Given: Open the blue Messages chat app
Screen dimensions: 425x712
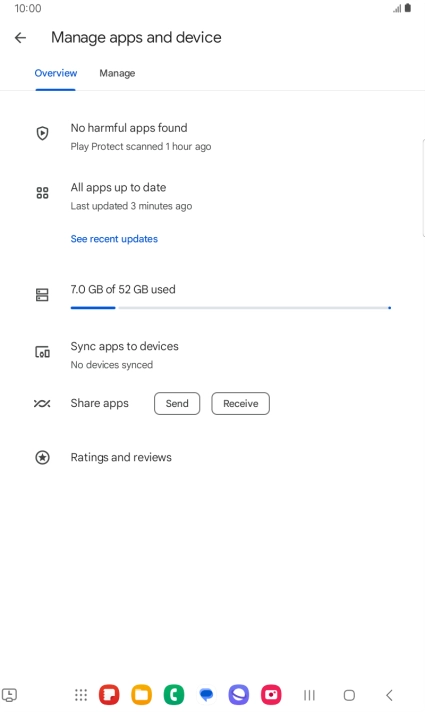Looking at the screenshot, I should 207,695.
